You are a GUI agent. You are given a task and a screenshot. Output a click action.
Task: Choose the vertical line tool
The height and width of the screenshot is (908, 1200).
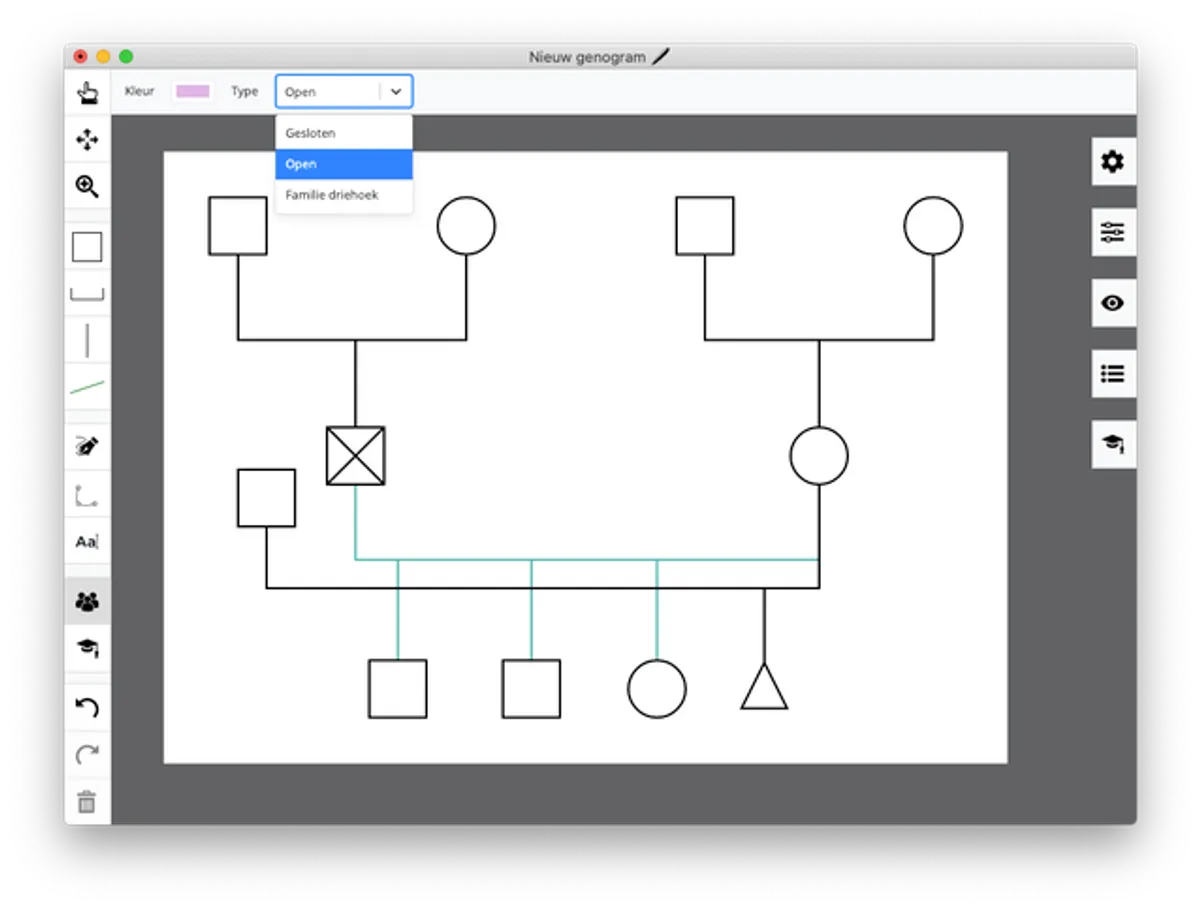(87, 340)
